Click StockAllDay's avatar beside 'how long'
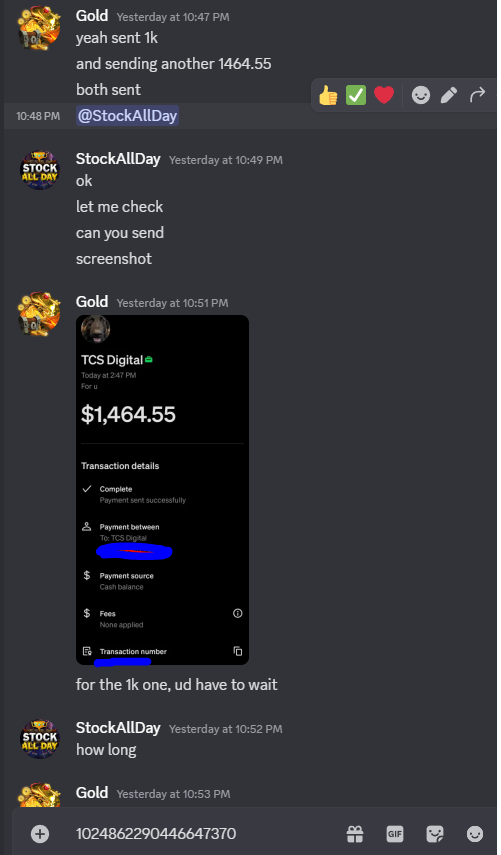This screenshot has height=855, width=501. pos(40,739)
